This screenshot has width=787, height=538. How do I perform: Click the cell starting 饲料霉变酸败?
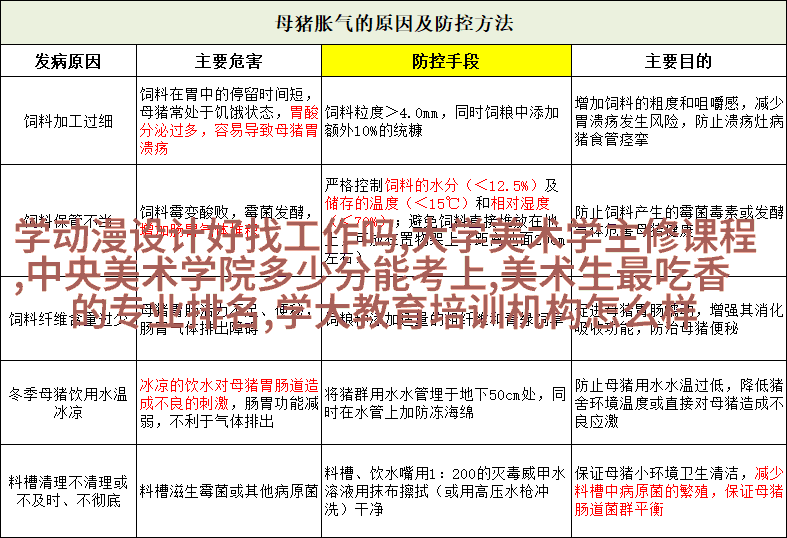[229, 221]
